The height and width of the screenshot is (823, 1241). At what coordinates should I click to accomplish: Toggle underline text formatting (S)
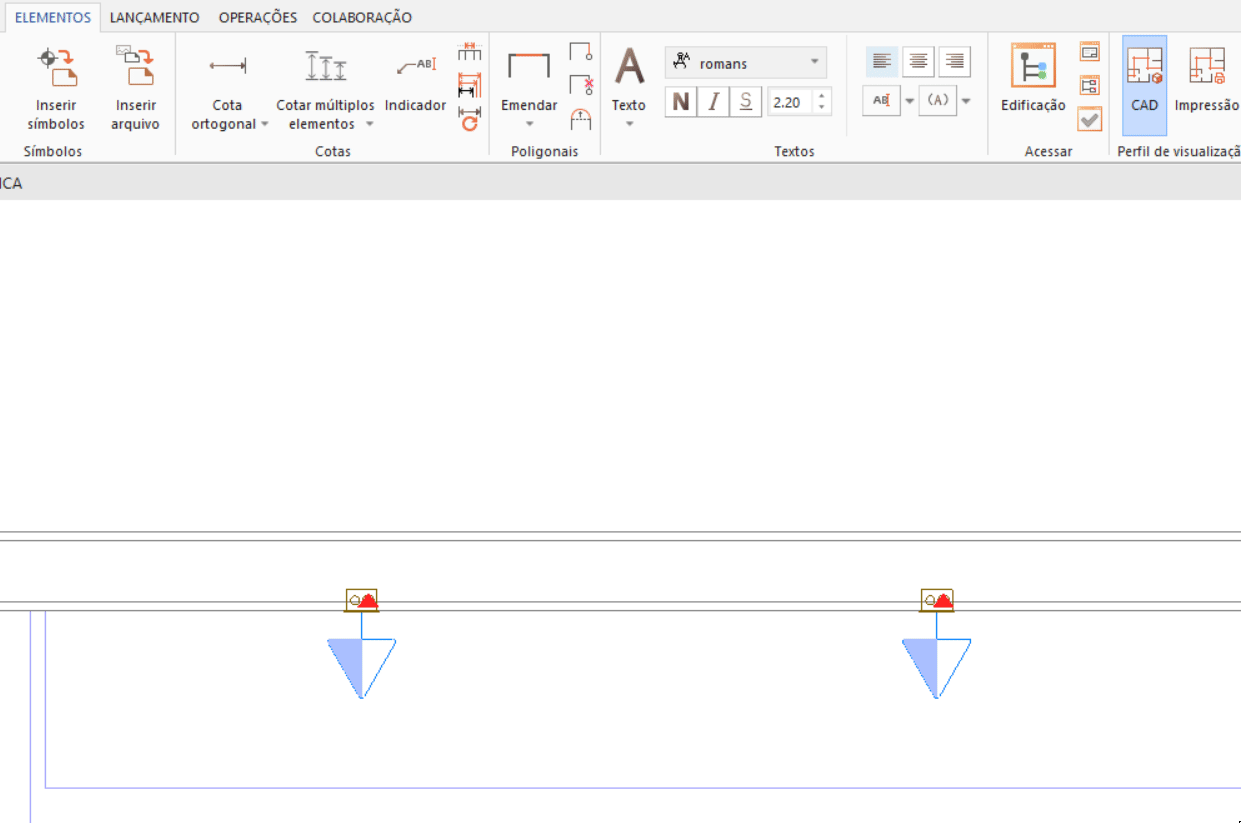pyautogui.click(x=746, y=102)
